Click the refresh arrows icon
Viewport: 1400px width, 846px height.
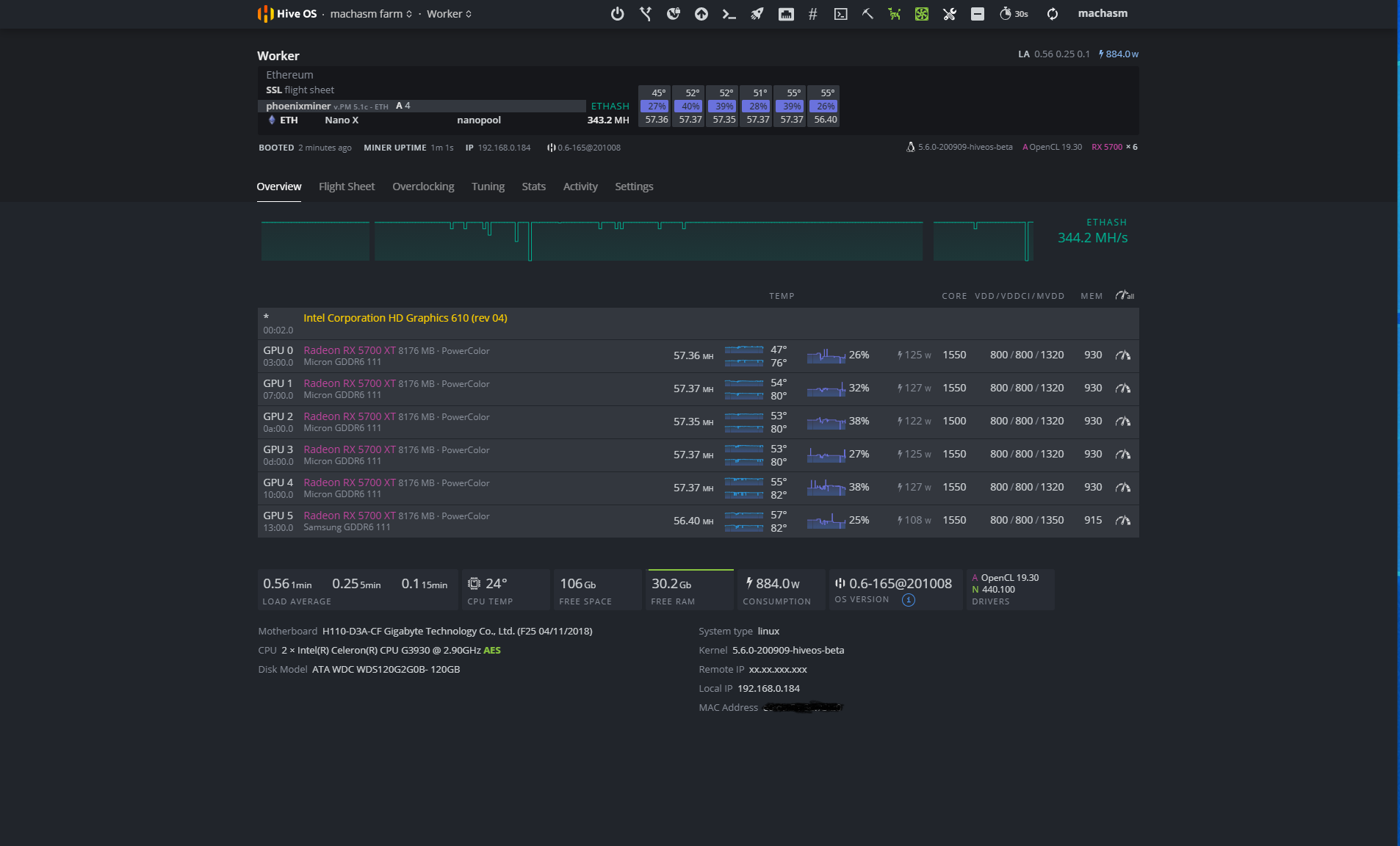click(1052, 14)
